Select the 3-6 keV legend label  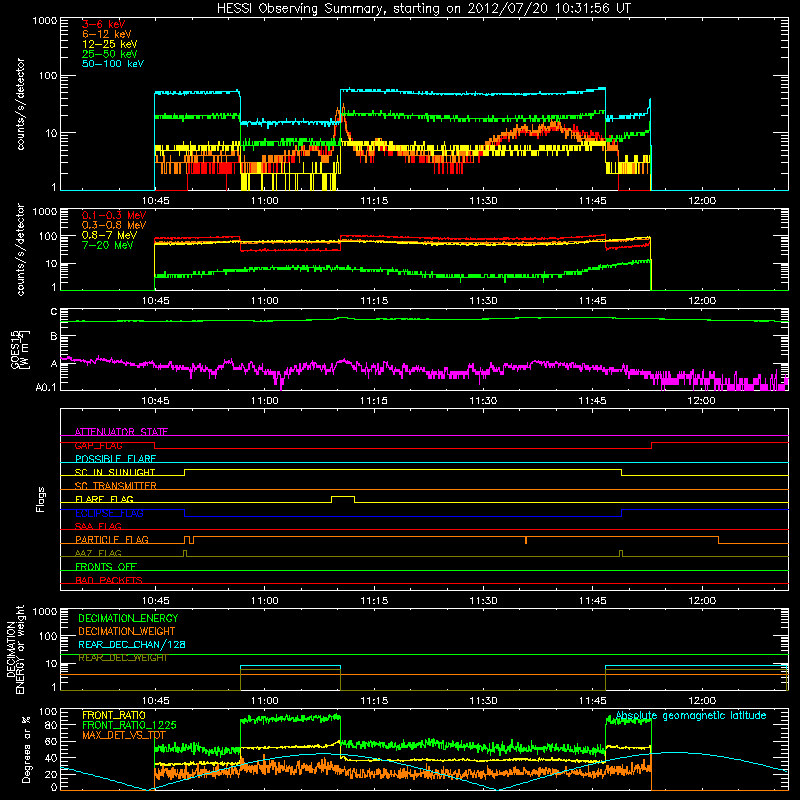[104, 24]
